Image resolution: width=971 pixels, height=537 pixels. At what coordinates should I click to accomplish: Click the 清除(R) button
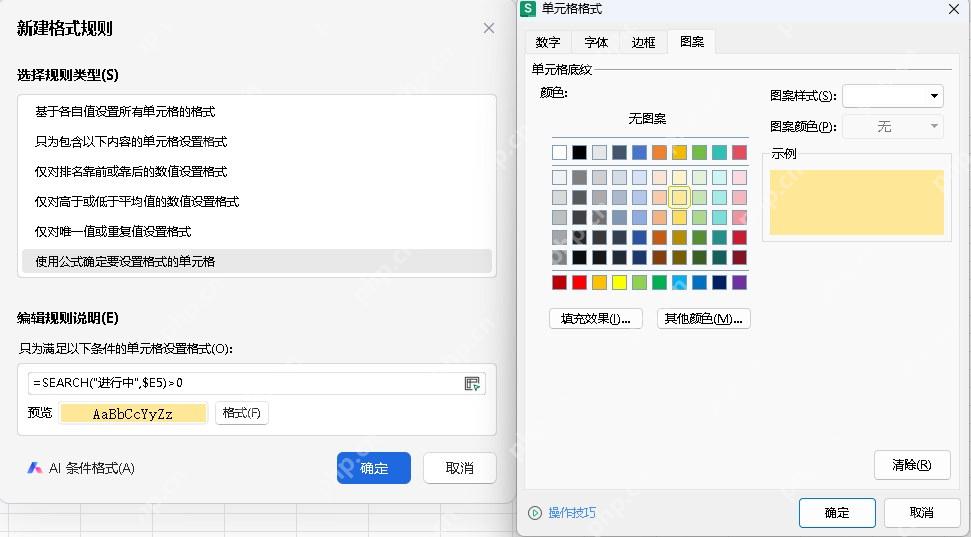tap(912, 465)
